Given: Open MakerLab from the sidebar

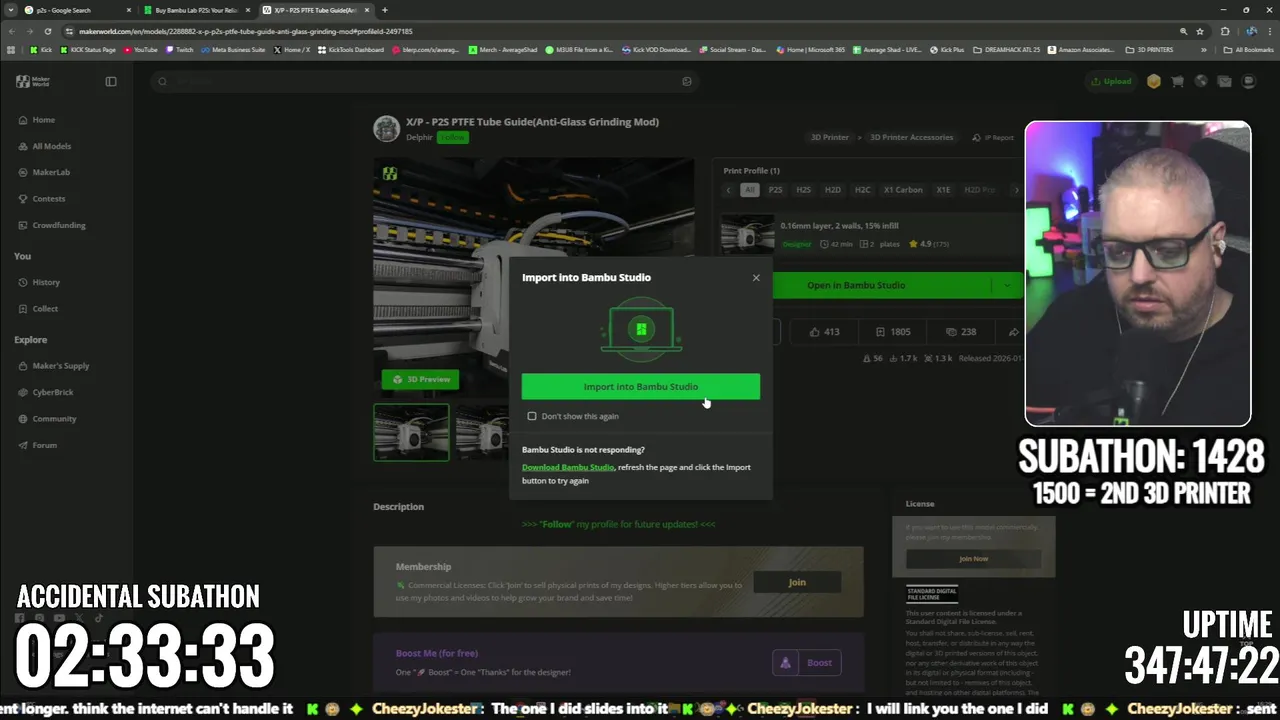Looking at the screenshot, I should [x=43, y=172].
